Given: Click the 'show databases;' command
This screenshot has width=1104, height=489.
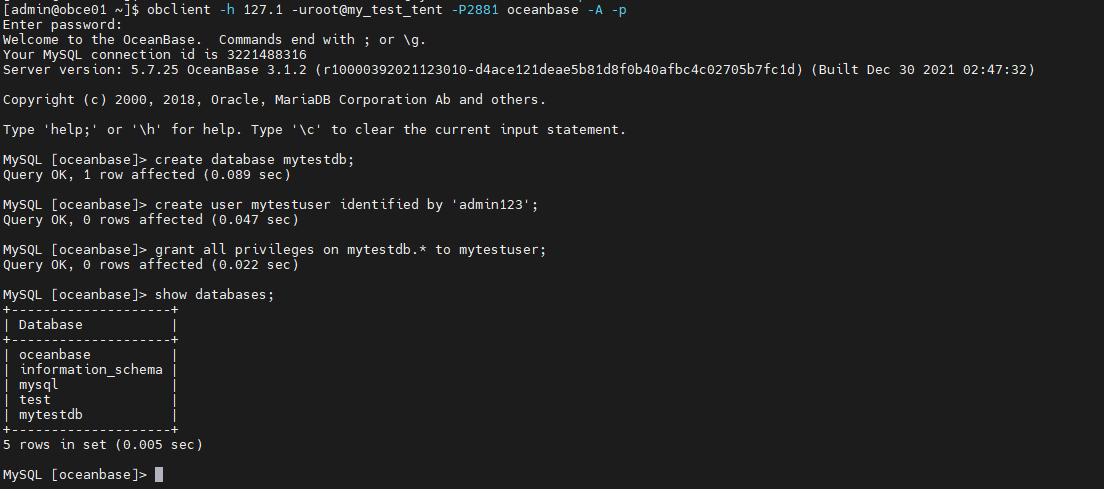Looking at the screenshot, I should [x=214, y=295].
